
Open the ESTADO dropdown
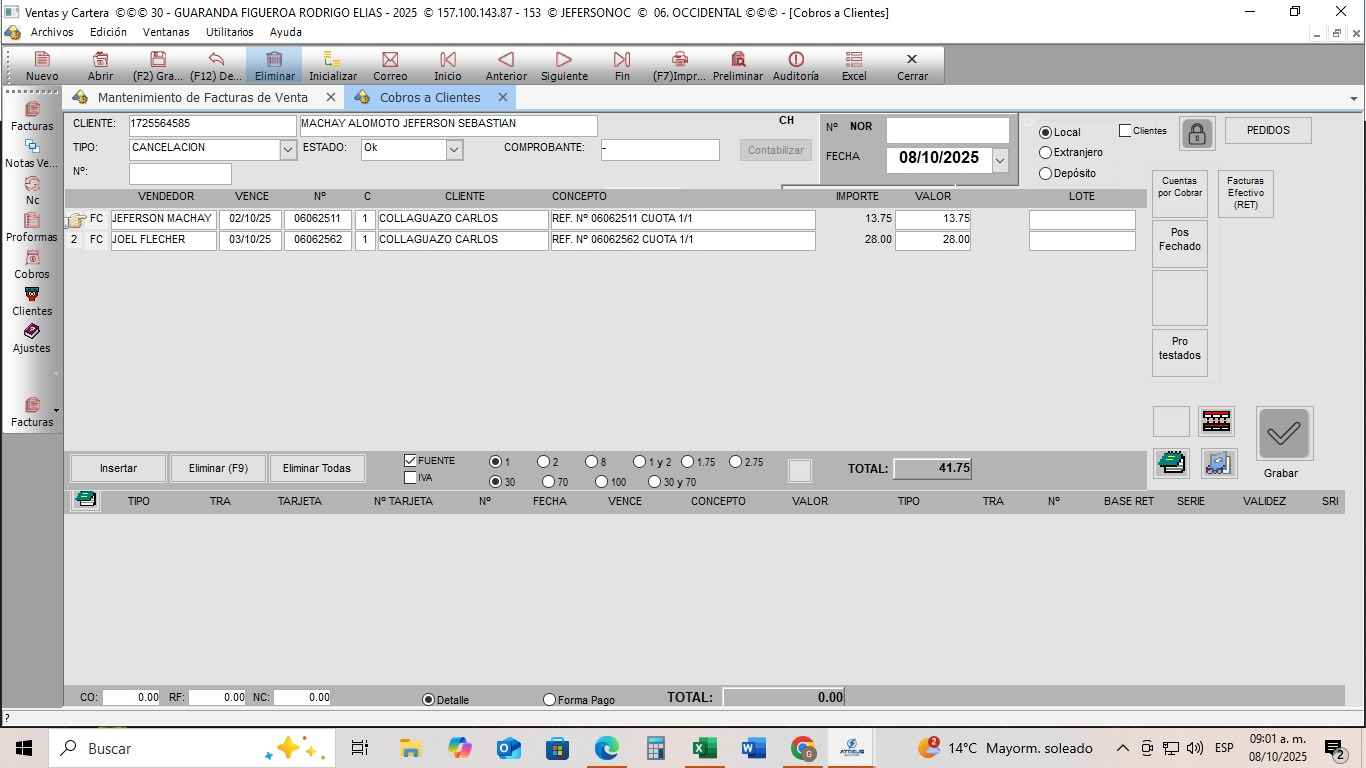point(454,150)
